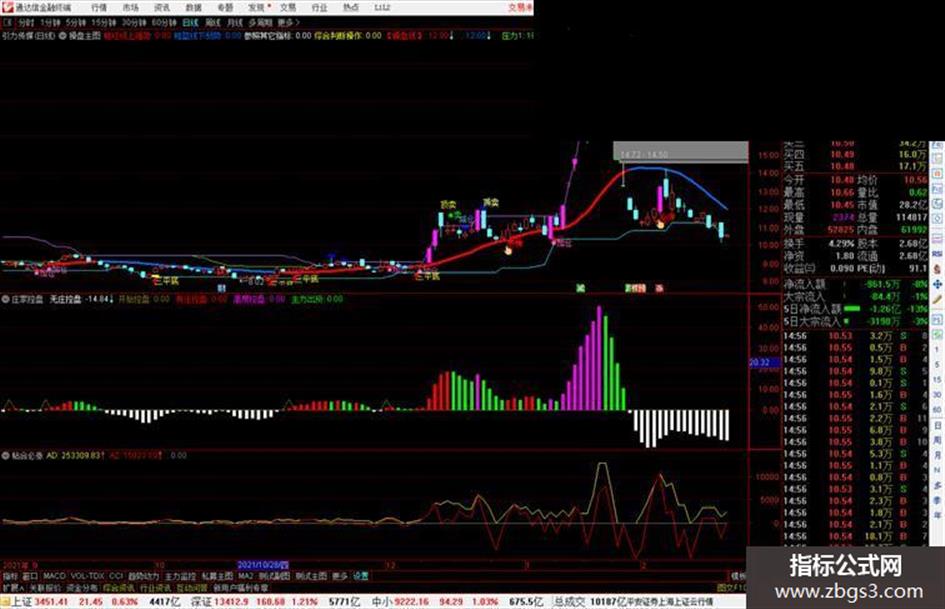Image resolution: width=945 pixels, height=609 pixels.
Task: Open the 设置 indicator settings
Action: (361, 576)
